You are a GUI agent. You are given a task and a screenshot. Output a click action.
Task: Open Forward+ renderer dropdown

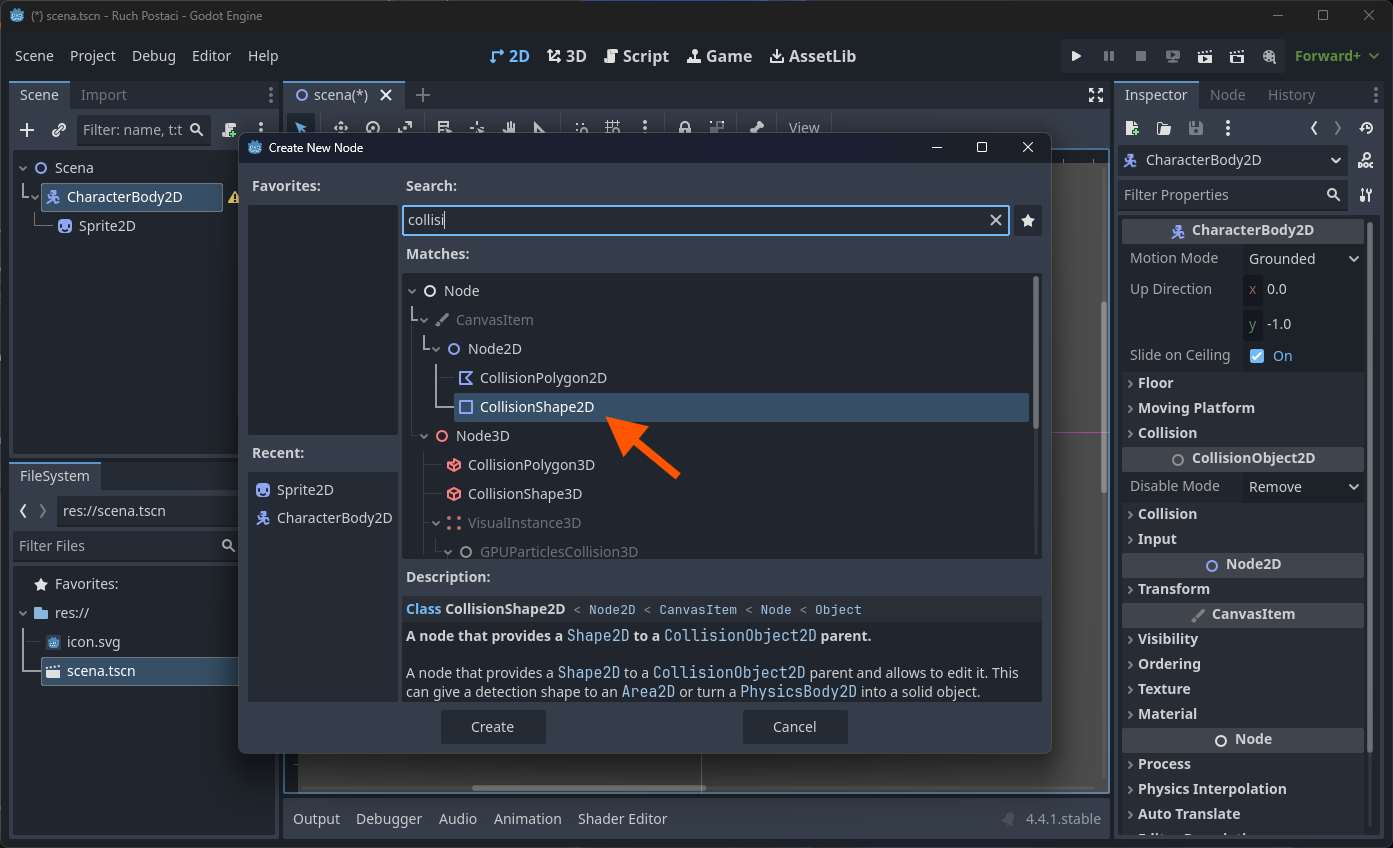(x=1335, y=56)
